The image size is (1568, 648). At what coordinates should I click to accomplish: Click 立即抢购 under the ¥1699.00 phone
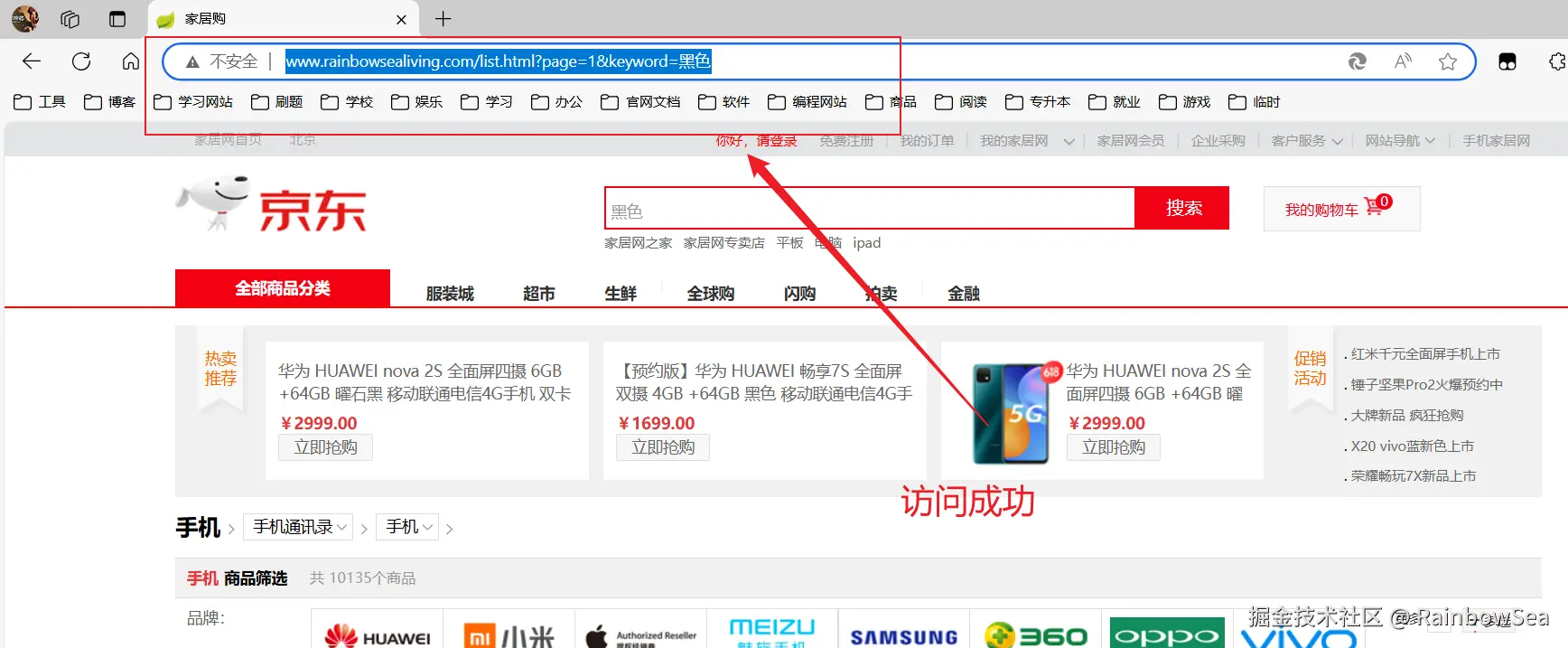pos(663,447)
